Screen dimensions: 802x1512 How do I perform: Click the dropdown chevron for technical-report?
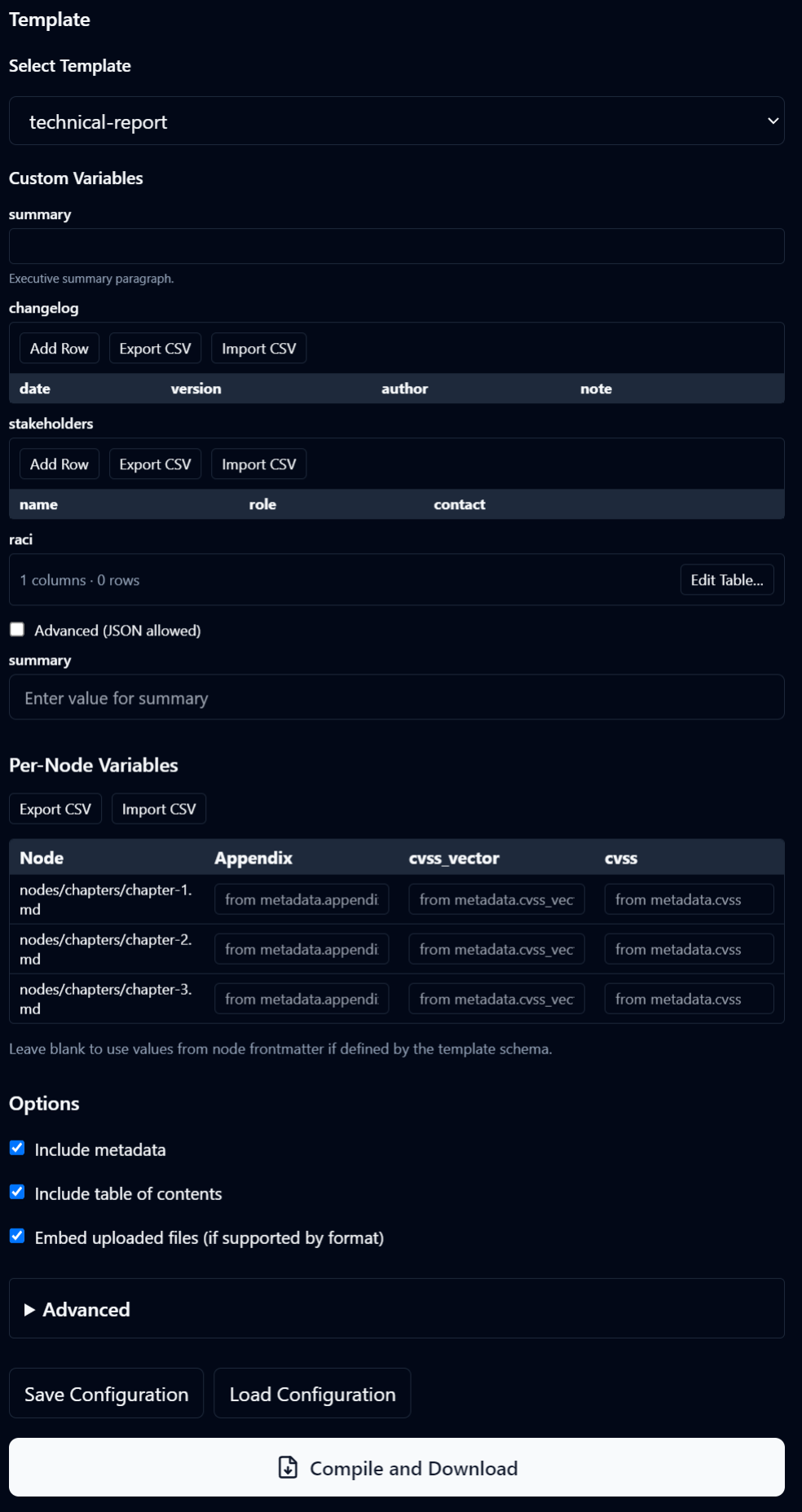(773, 121)
